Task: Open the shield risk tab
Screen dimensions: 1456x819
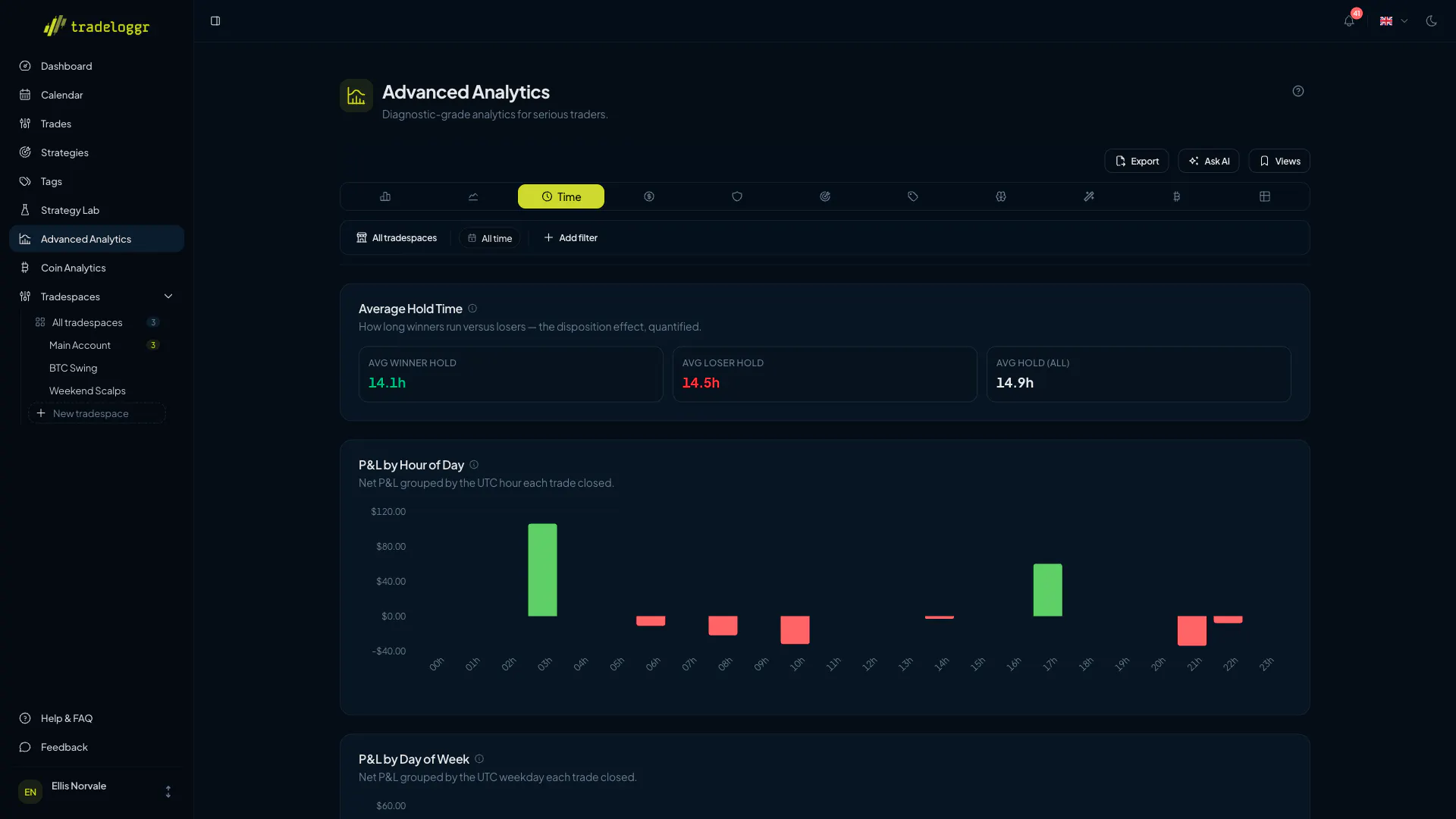Action: click(x=737, y=196)
